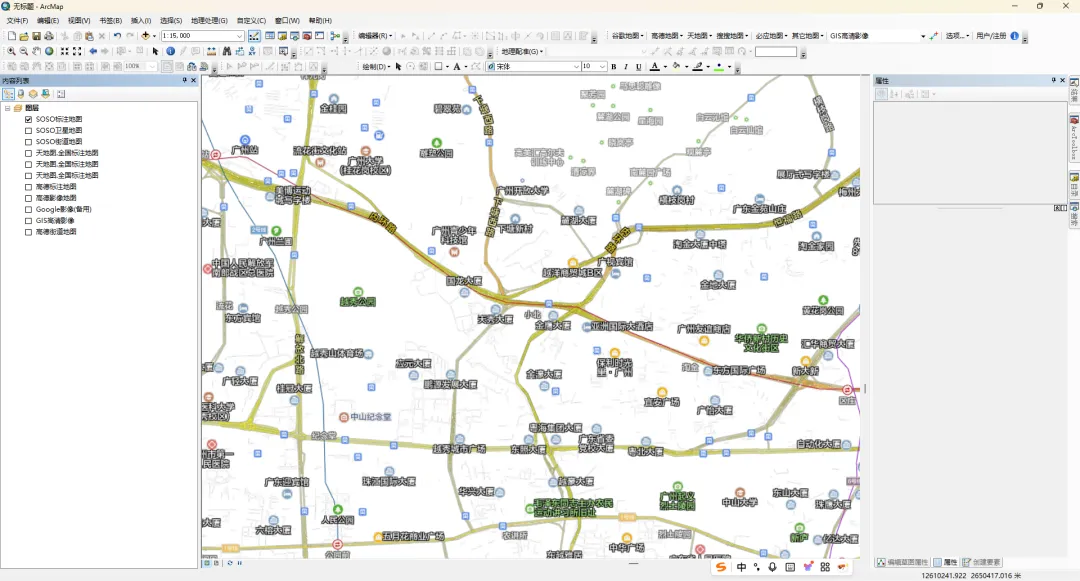The width and height of the screenshot is (1080, 581).
Task: Open the font size 10 dropdown
Action: coord(602,67)
